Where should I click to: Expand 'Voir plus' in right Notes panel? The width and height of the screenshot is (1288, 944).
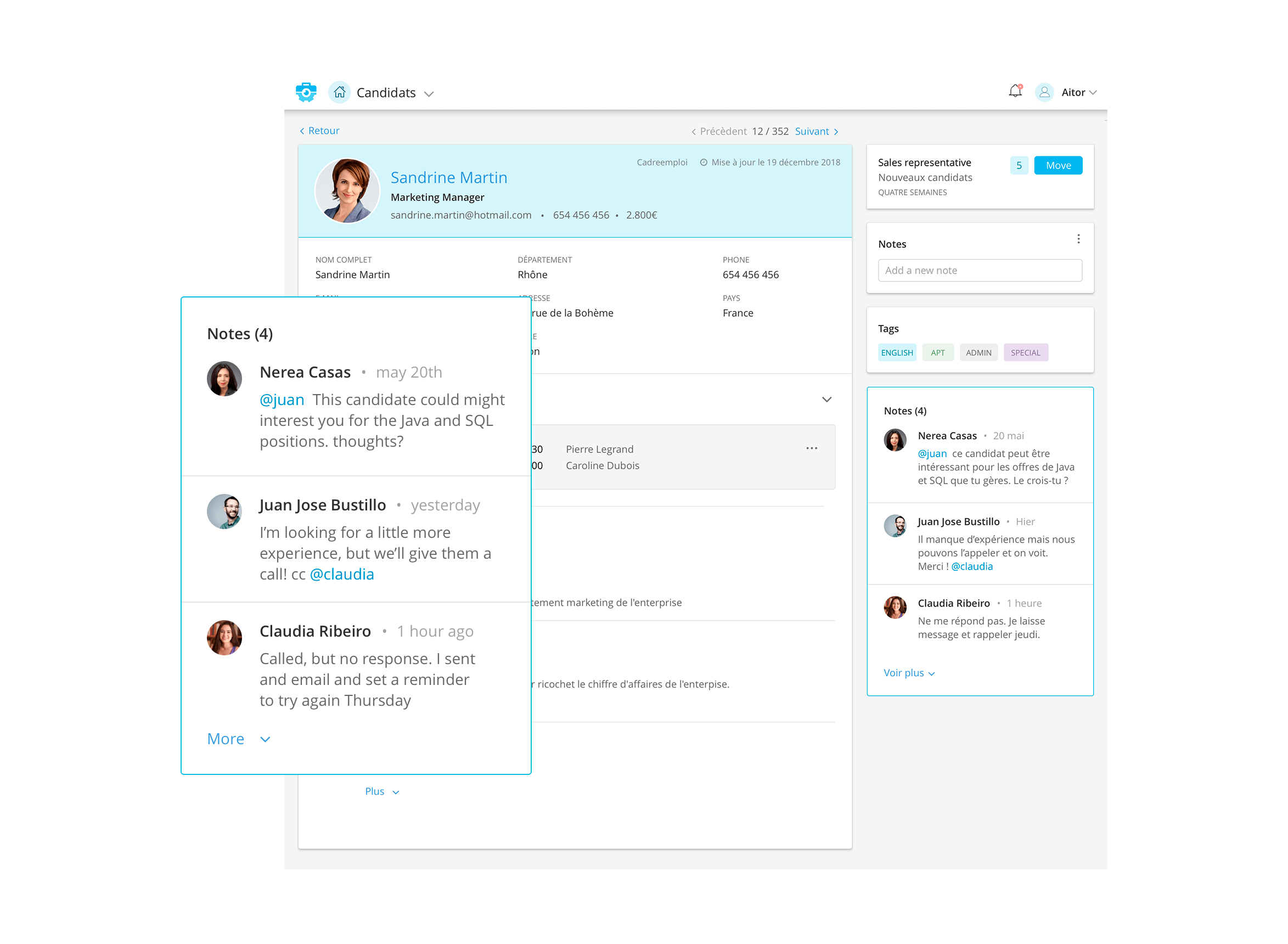click(905, 672)
